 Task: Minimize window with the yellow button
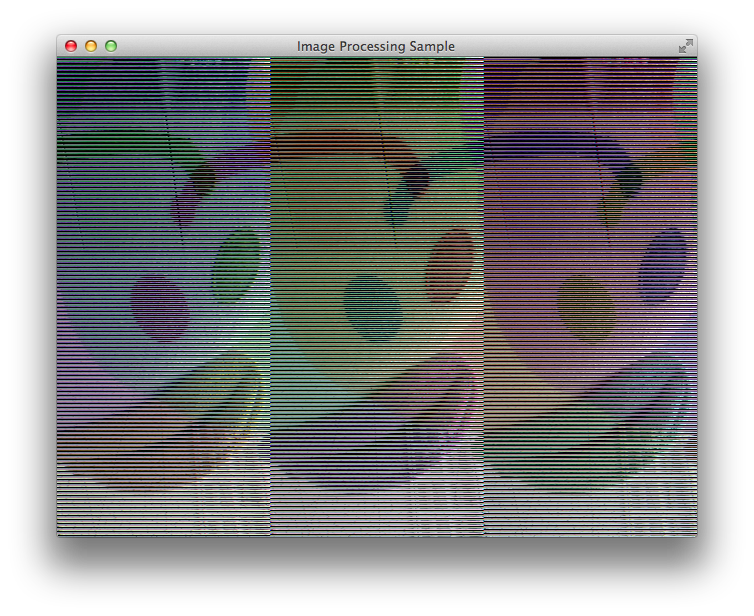[x=91, y=46]
